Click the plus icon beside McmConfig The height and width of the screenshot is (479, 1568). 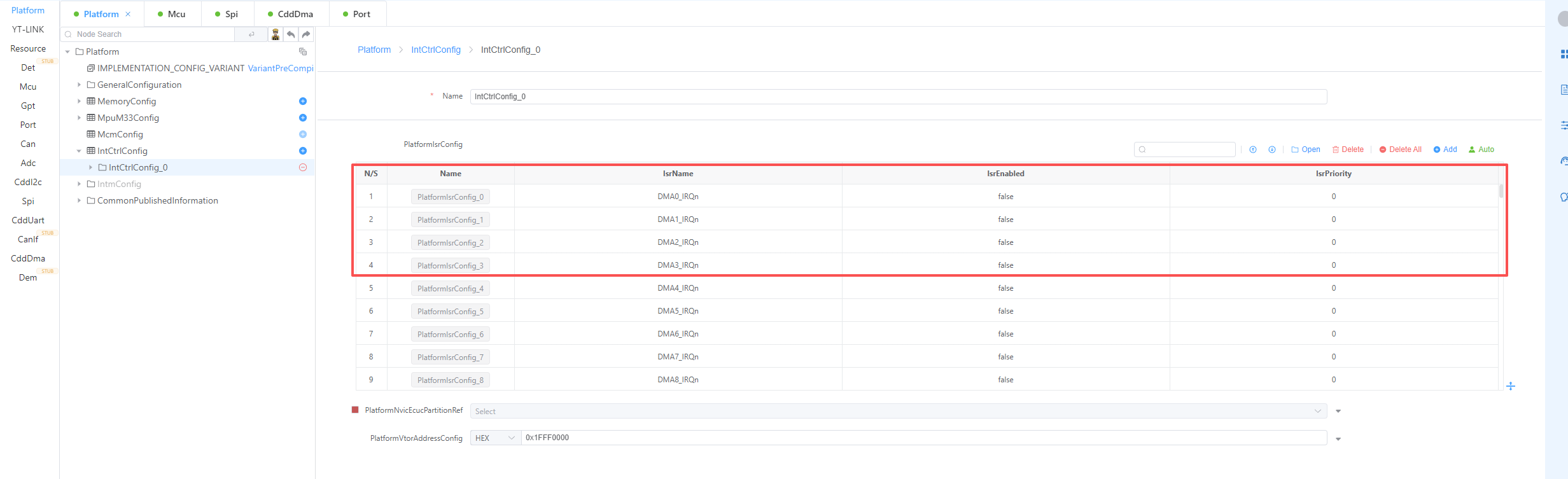(x=303, y=134)
